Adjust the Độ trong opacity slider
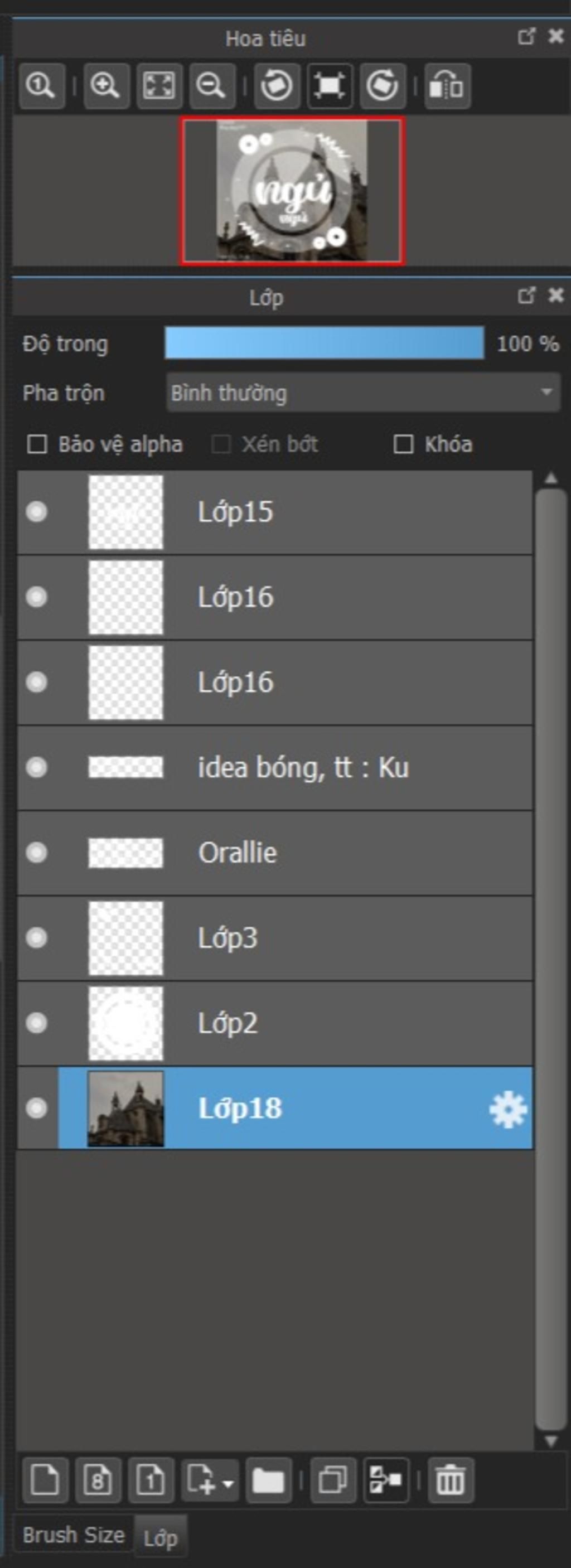 pos(325,343)
